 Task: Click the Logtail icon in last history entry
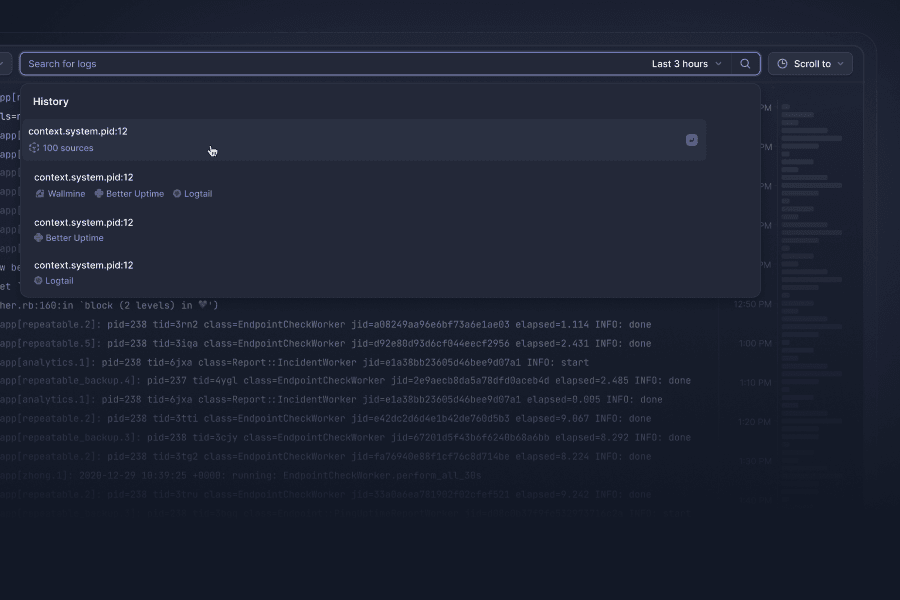coord(39,281)
